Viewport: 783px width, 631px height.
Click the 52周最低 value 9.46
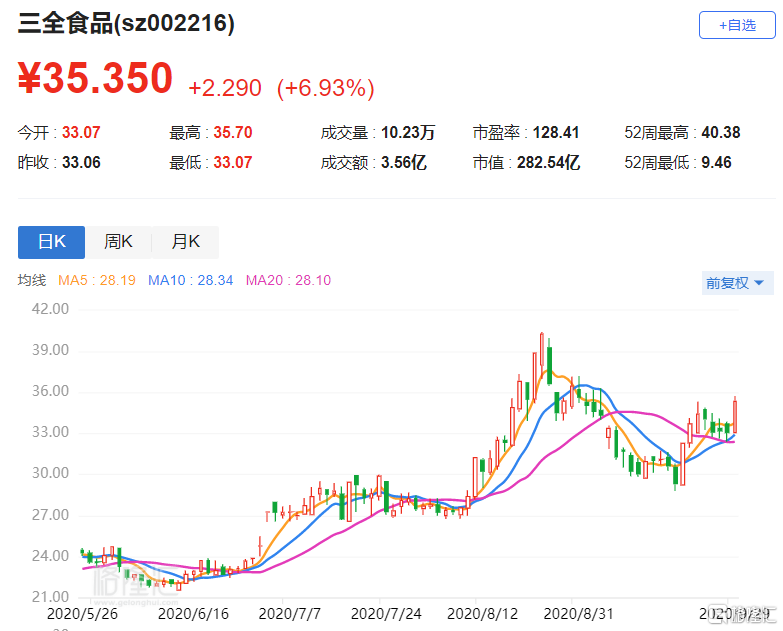pos(716,162)
